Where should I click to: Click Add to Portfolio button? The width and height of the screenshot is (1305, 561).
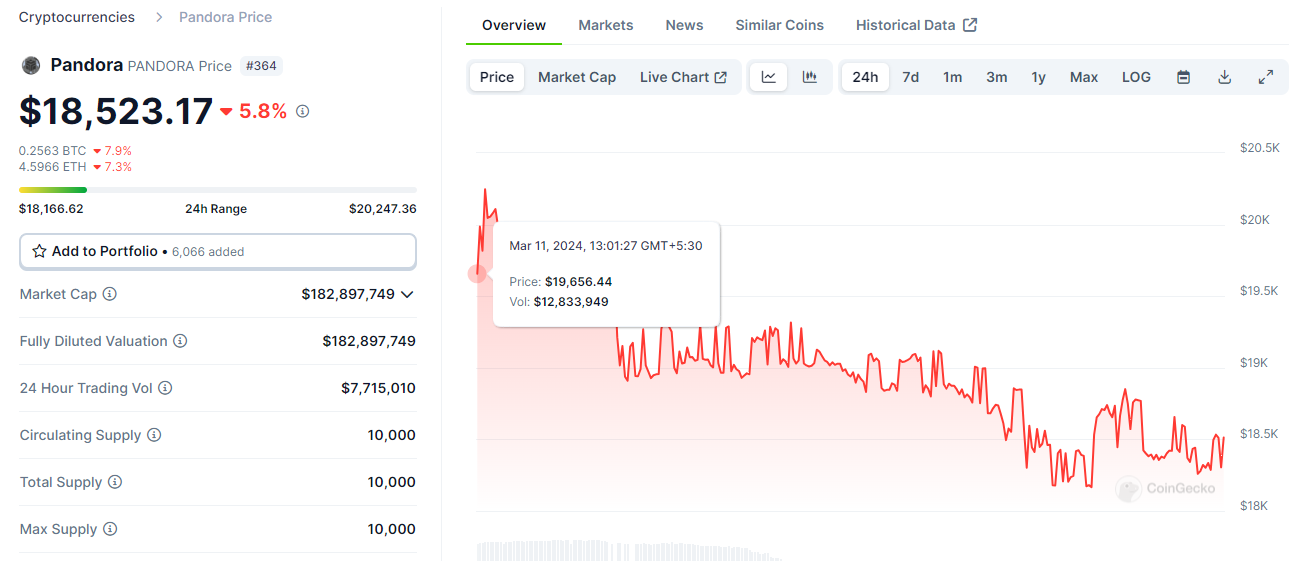pyautogui.click(x=218, y=251)
